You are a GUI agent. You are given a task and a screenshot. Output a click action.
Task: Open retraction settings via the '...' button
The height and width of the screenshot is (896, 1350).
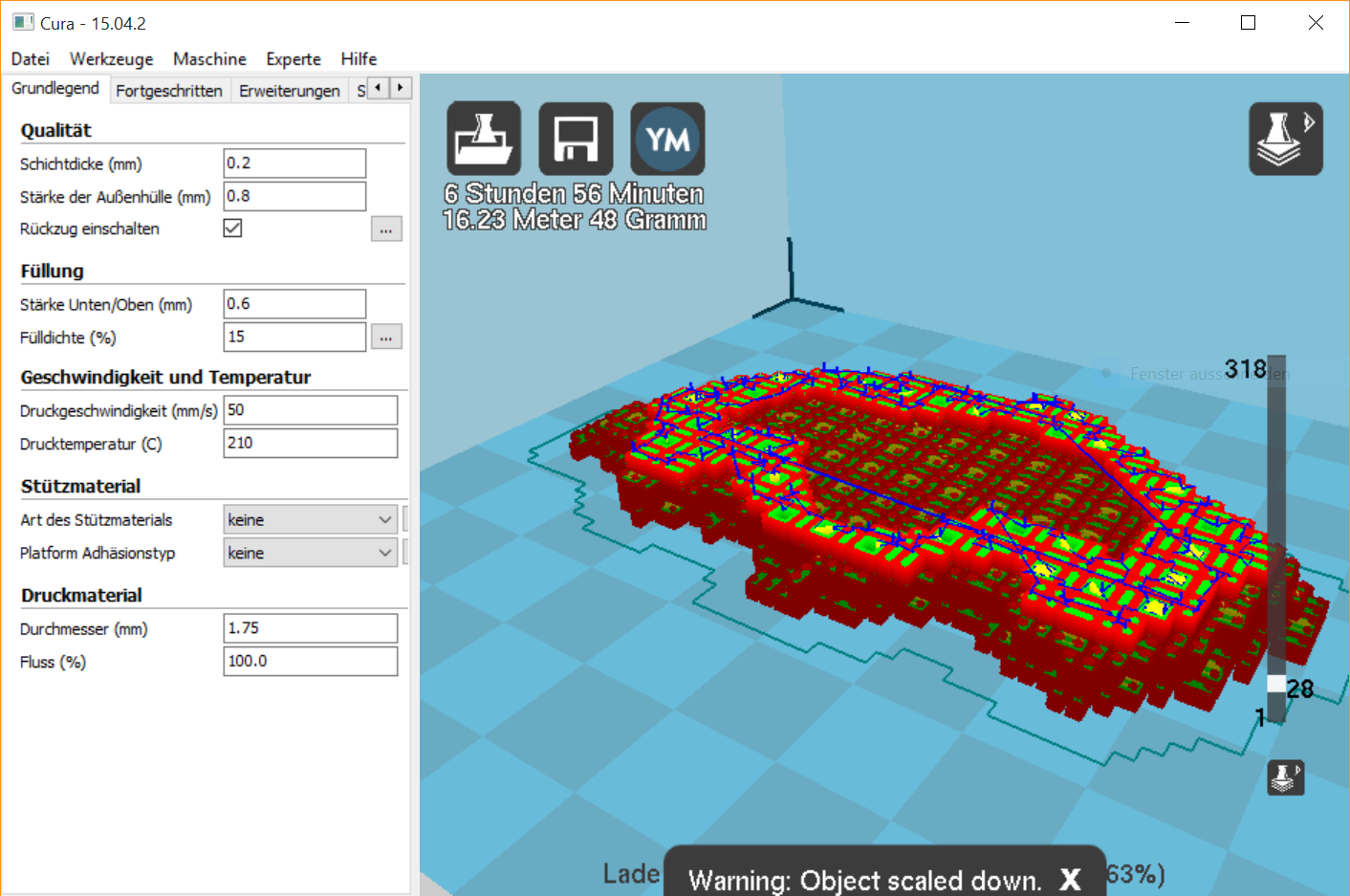point(386,229)
